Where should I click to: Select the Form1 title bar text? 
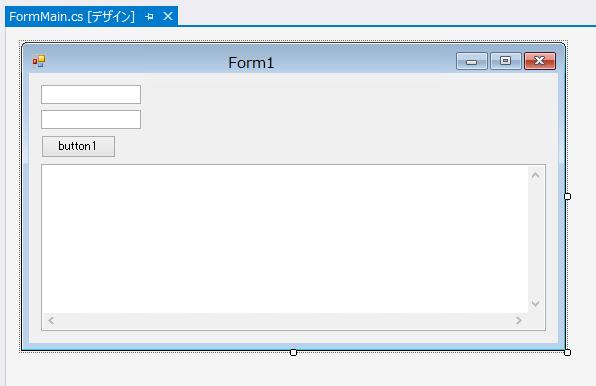tap(251, 63)
